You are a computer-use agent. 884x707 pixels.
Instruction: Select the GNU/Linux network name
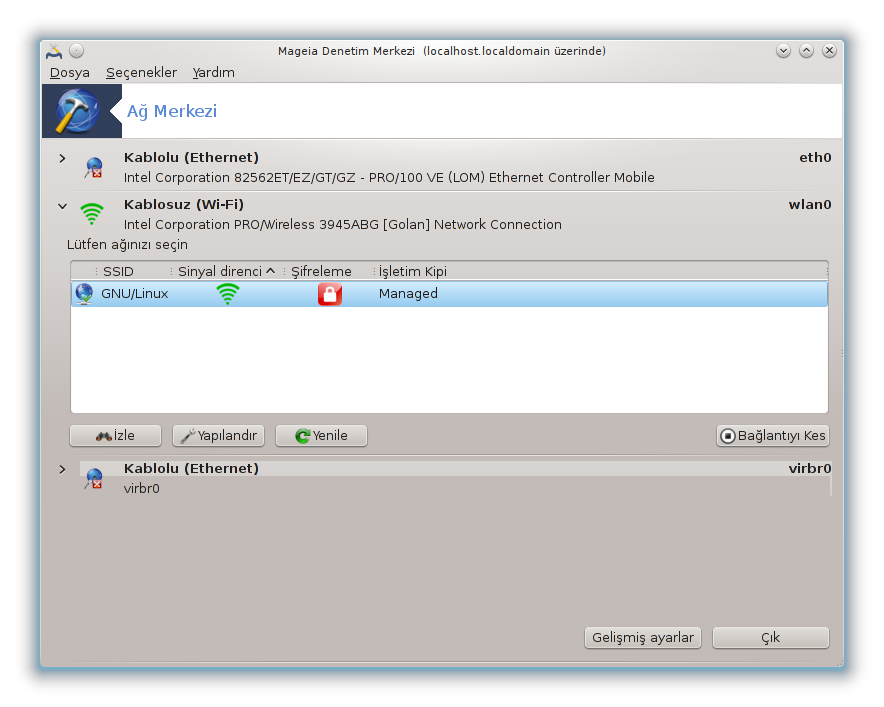(x=135, y=294)
